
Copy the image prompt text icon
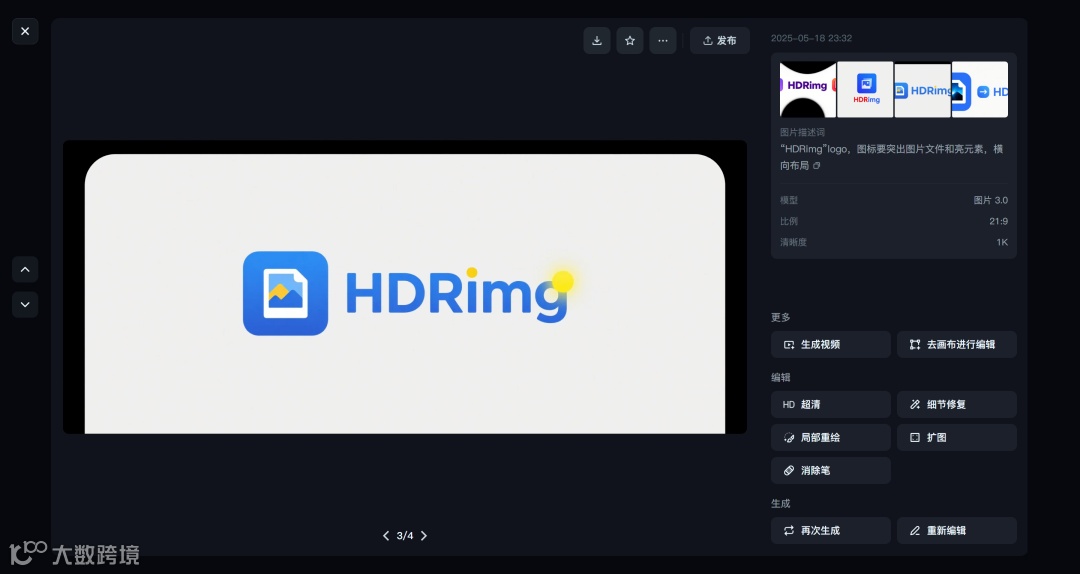tap(817, 166)
